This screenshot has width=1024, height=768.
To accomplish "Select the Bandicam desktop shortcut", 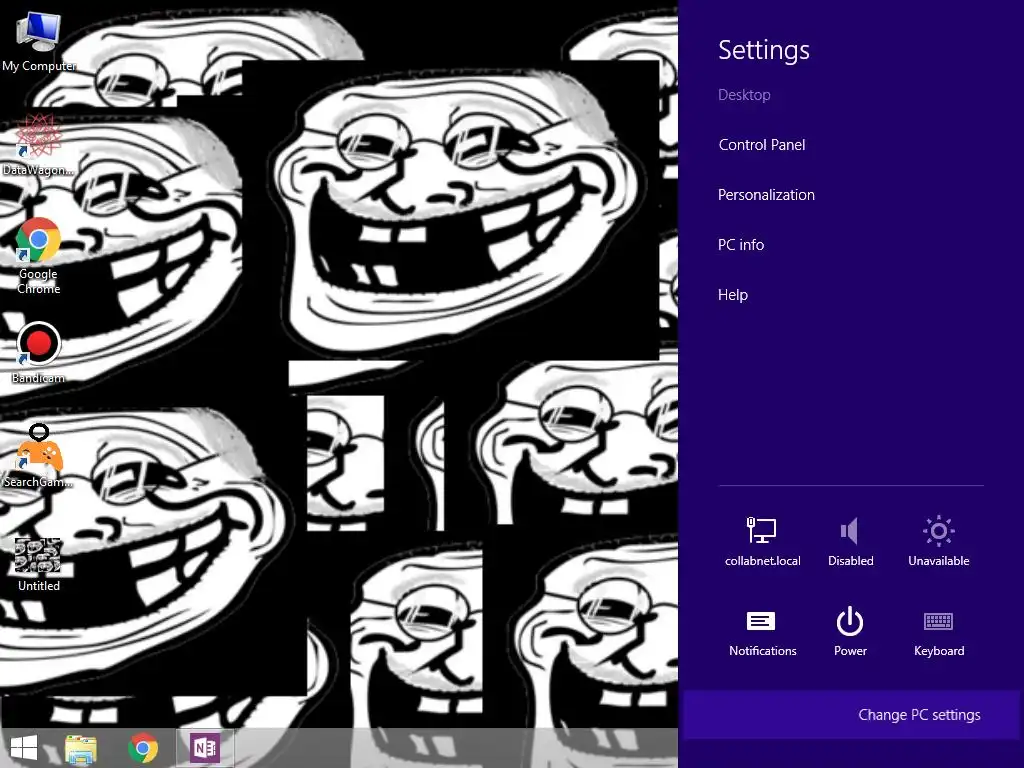I will pos(39,353).
